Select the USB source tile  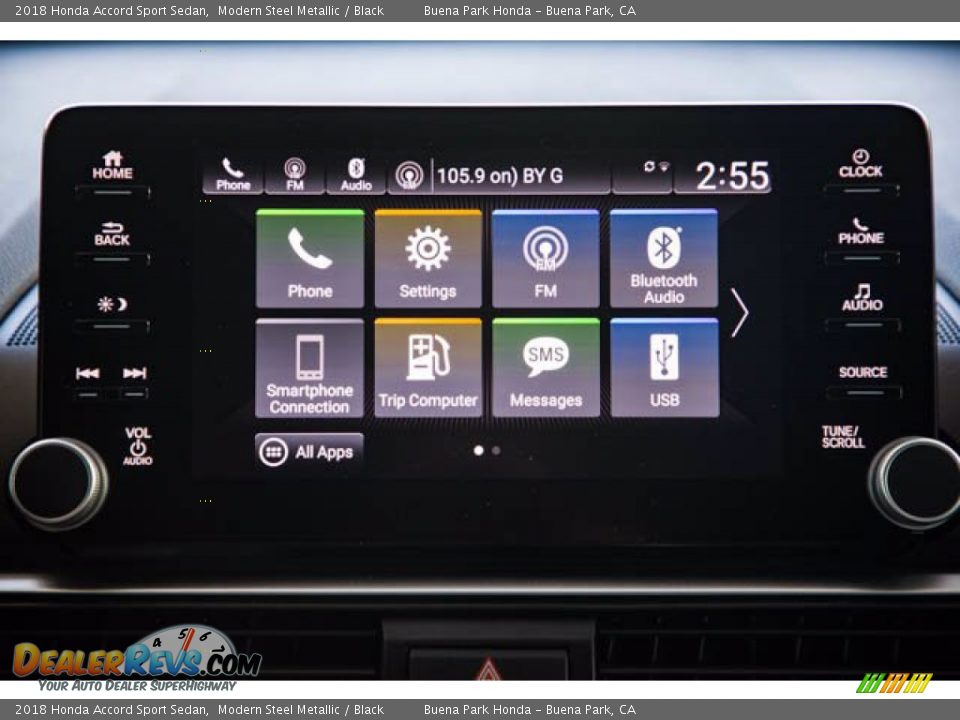click(664, 368)
